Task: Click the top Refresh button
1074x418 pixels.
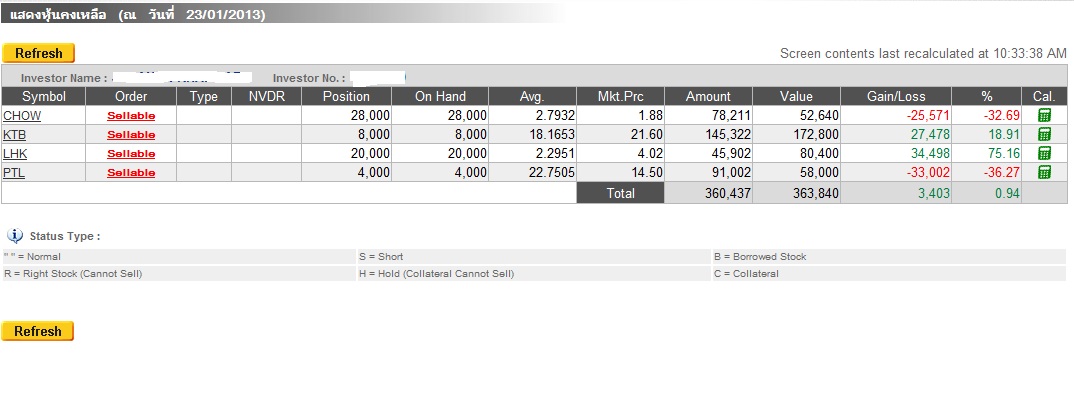Action: click(x=39, y=53)
